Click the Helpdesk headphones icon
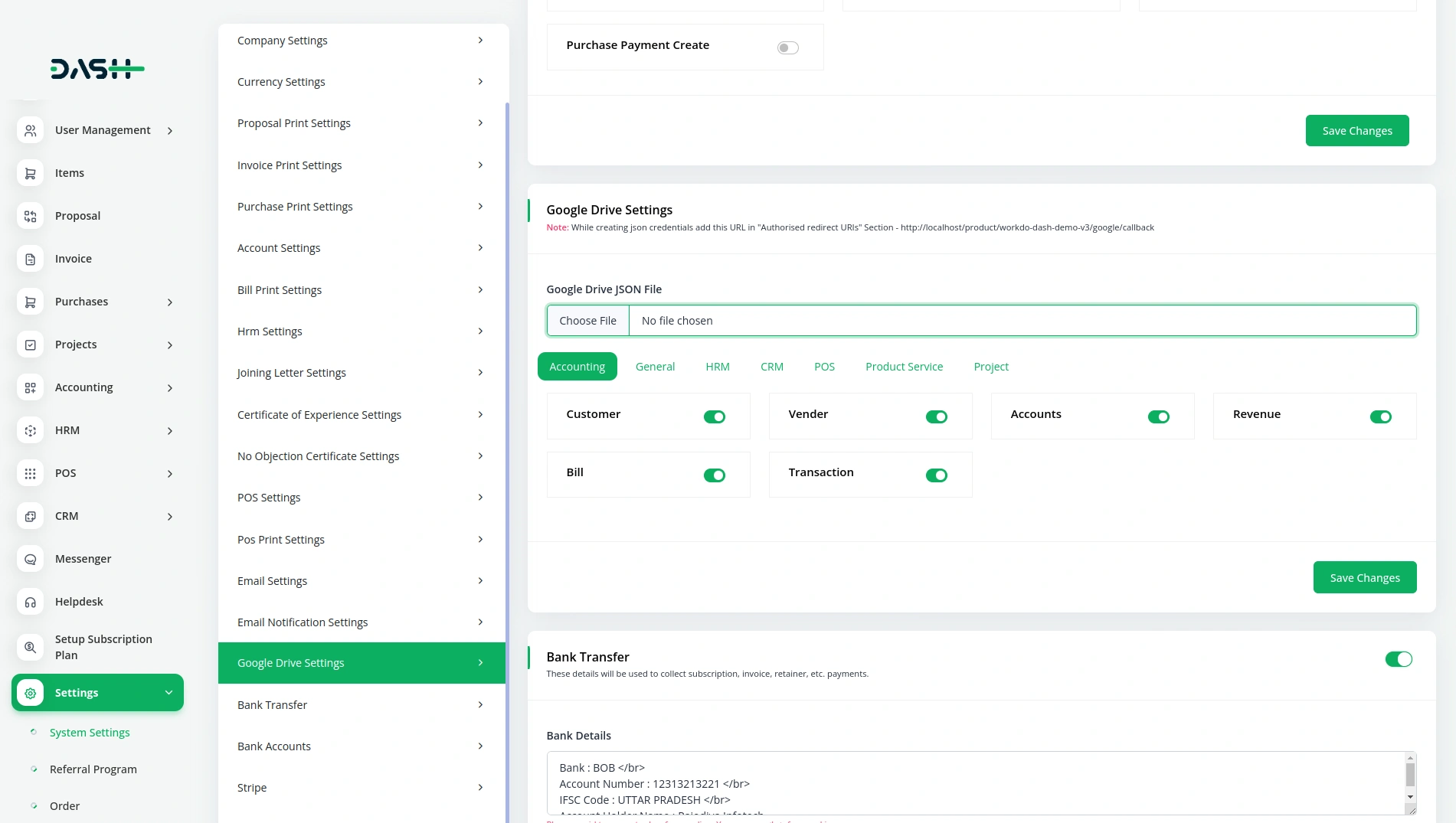 point(30,602)
